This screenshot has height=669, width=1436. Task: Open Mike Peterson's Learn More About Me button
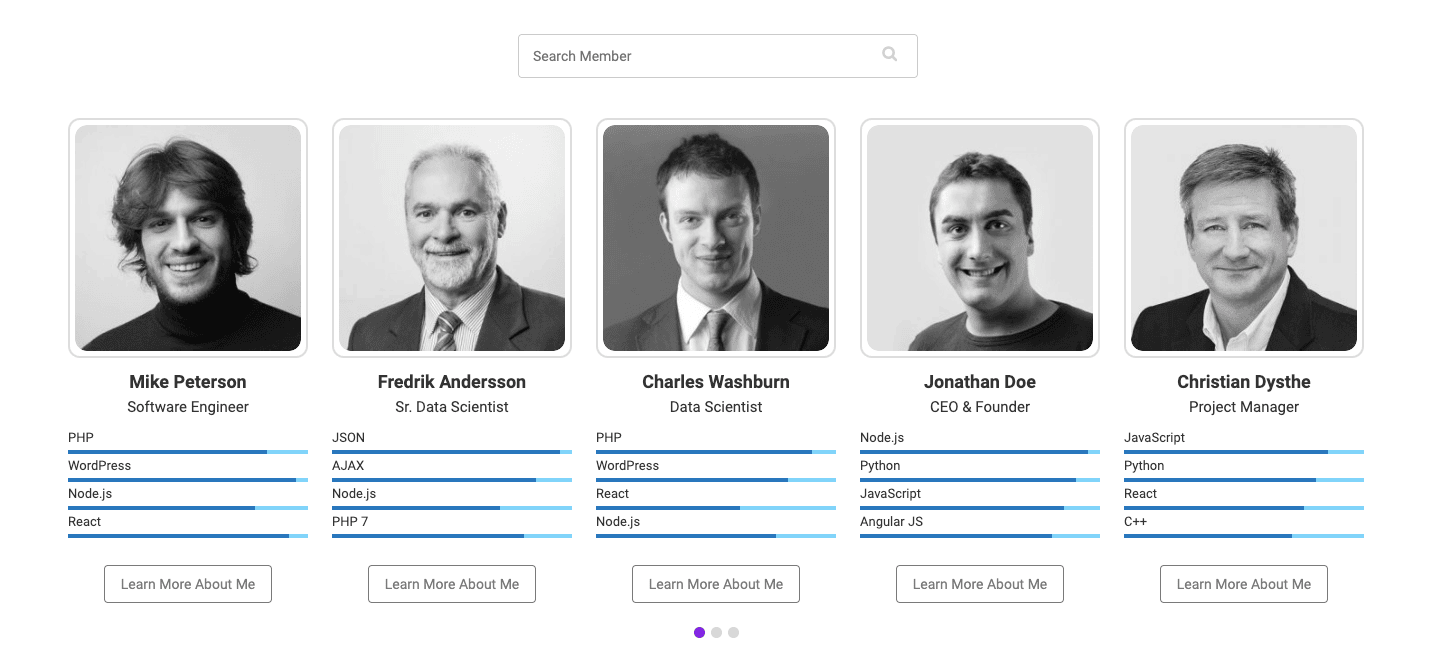click(x=188, y=584)
